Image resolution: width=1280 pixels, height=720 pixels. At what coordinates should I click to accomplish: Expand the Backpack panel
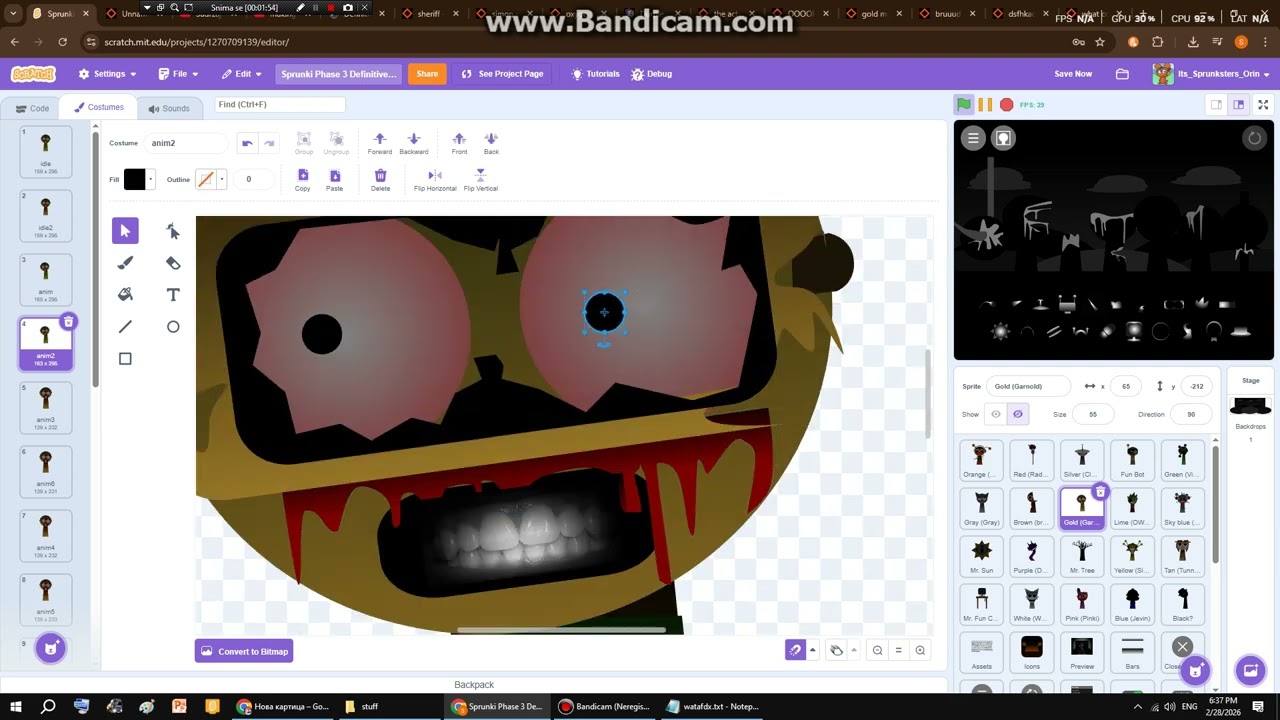[474, 685]
